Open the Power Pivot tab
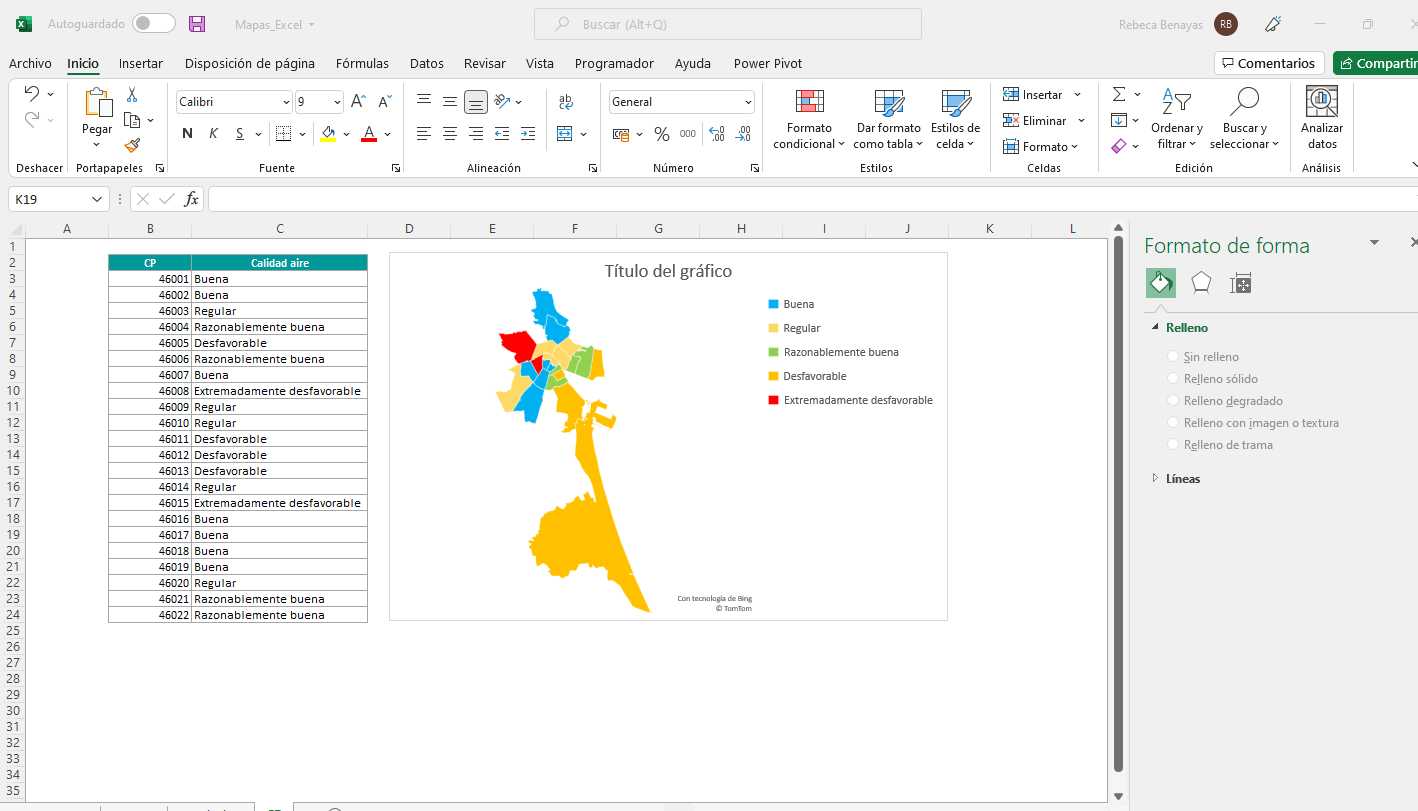This screenshot has width=1418, height=811. 768,63
